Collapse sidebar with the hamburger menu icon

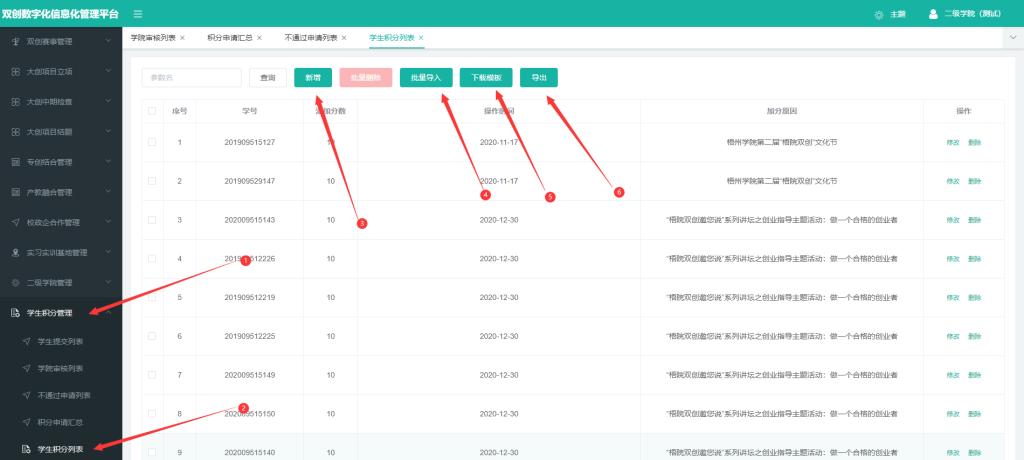click(137, 14)
